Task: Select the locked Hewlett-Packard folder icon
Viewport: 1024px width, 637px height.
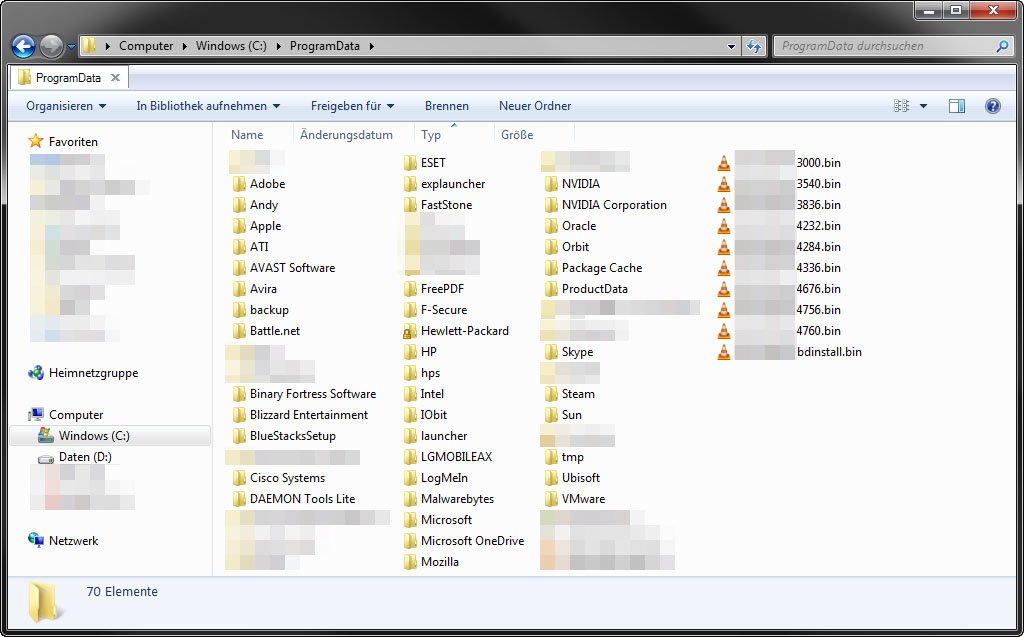Action: (x=410, y=331)
